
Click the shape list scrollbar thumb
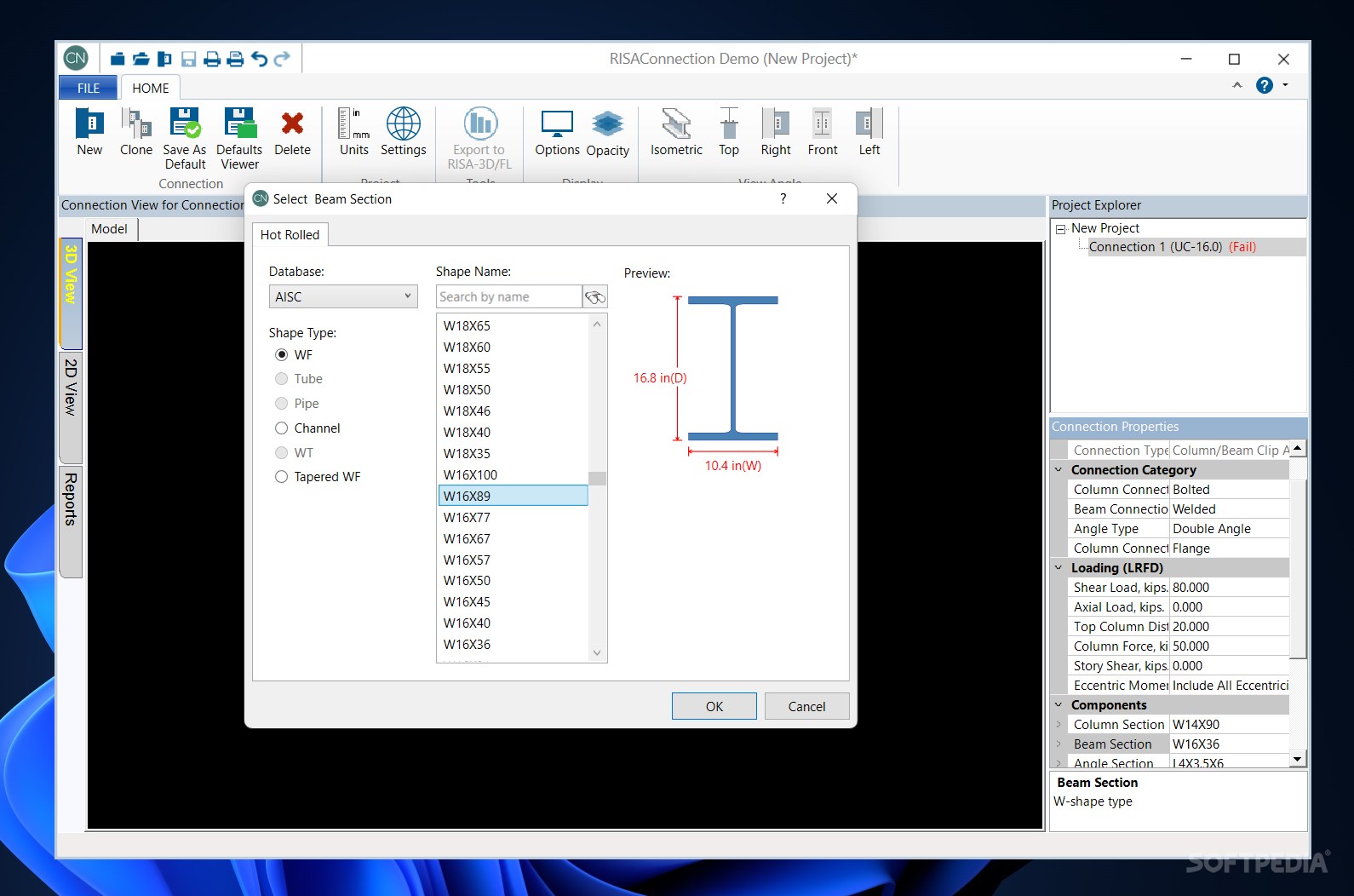coord(597,478)
